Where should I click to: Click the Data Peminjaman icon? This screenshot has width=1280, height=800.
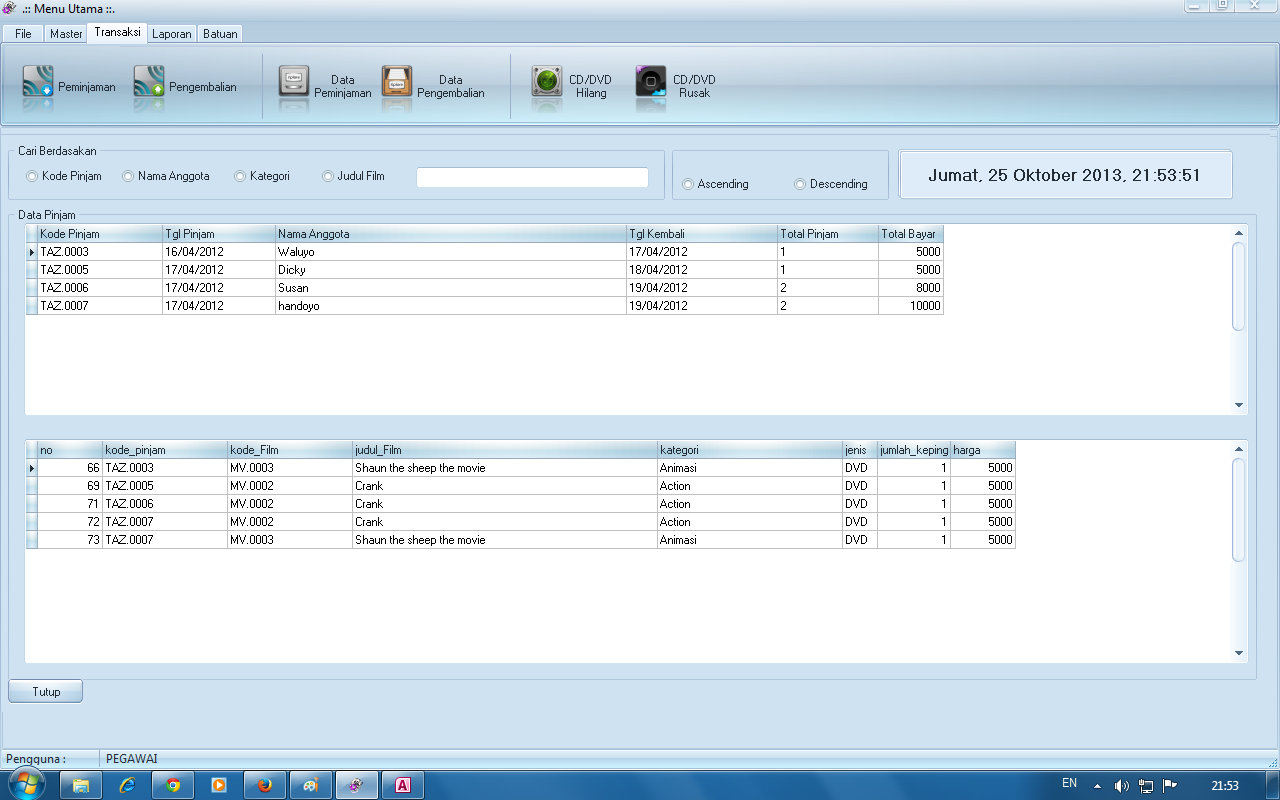(327, 85)
